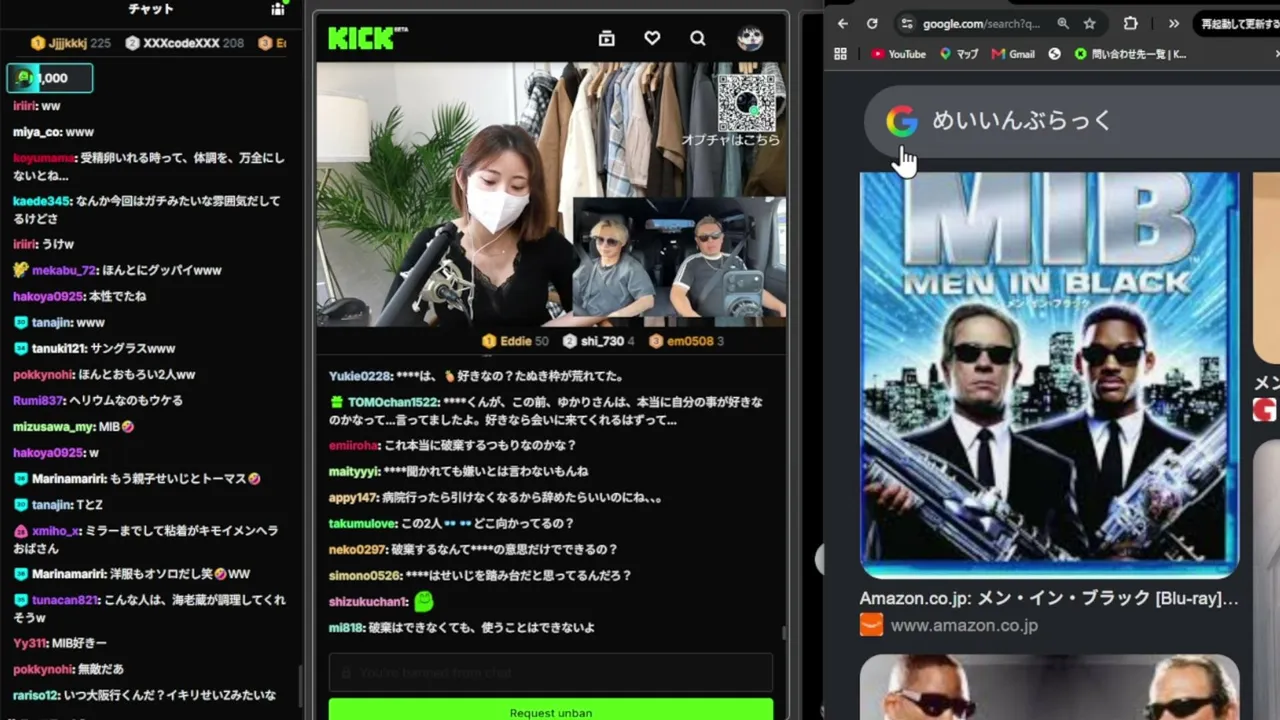Click the zoom magnifier in address bar
Screen dimensions: 1280x720
(x=1063, y=23)
